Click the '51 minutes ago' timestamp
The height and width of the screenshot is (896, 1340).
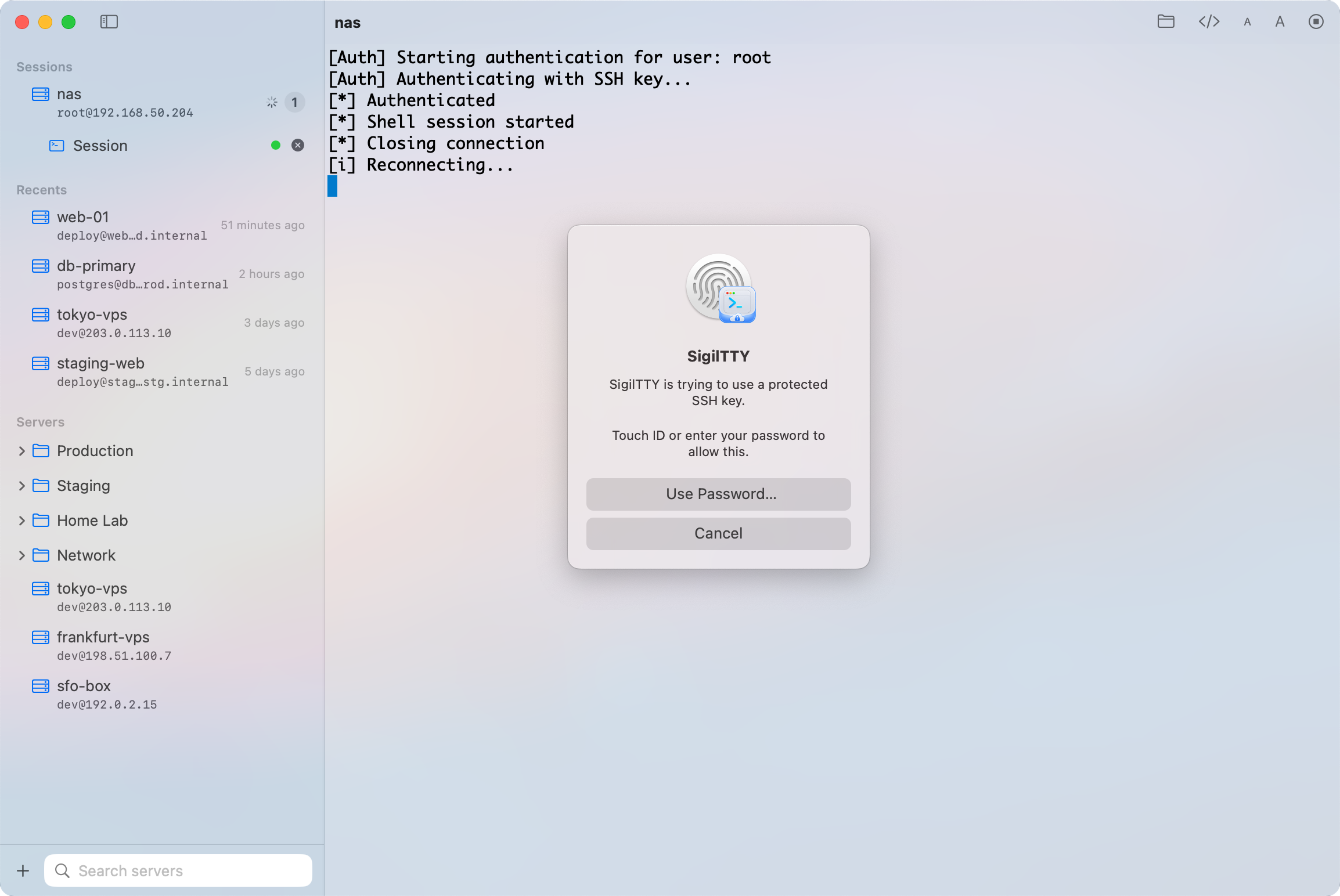pos(262,226)
